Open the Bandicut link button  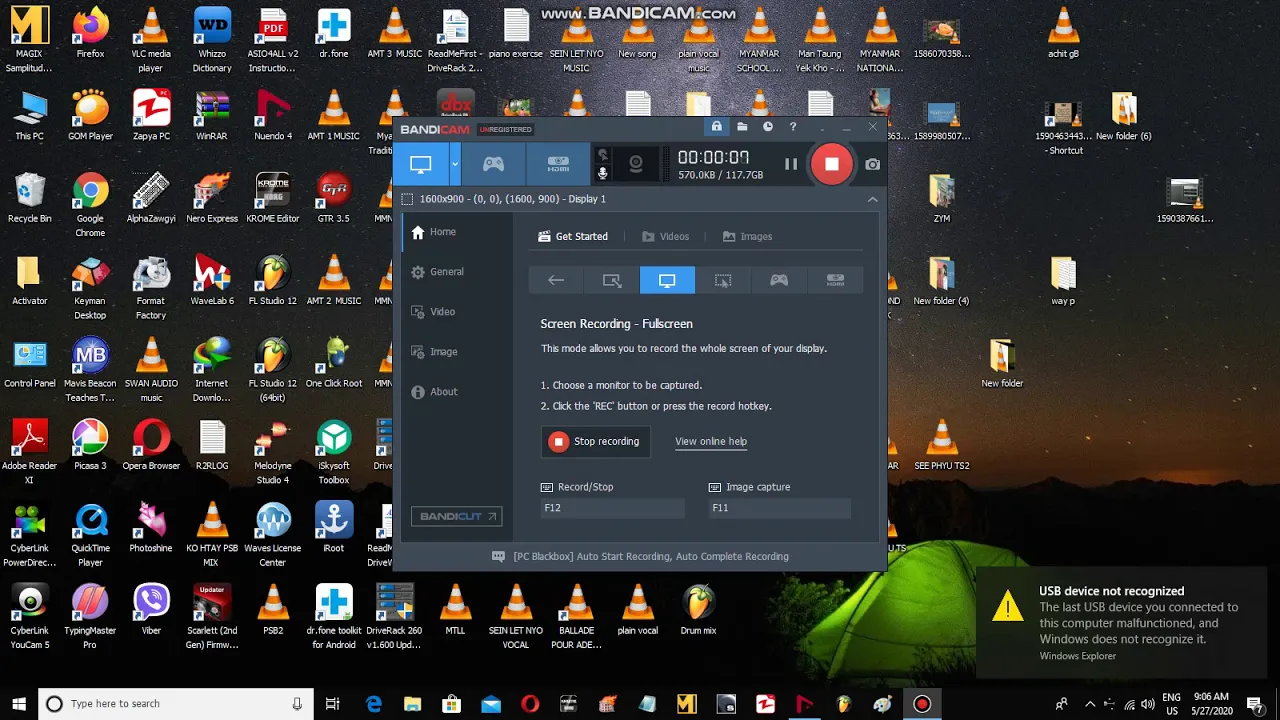coord(456,516)
